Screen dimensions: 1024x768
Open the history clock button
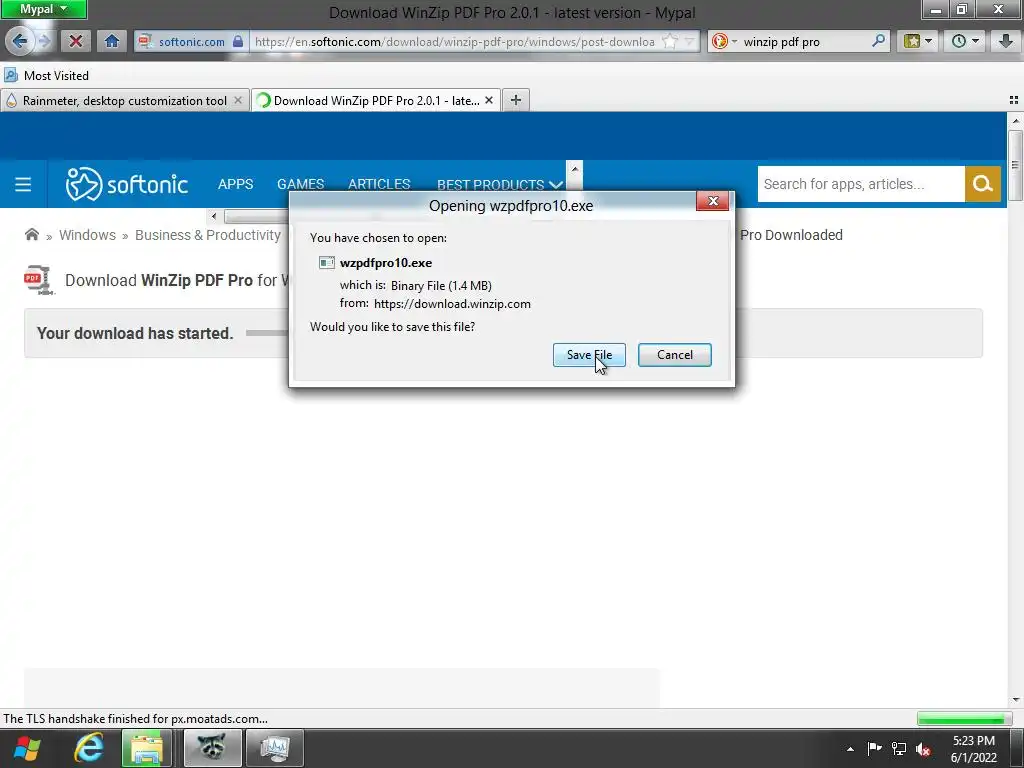click(x=965, y=42)
